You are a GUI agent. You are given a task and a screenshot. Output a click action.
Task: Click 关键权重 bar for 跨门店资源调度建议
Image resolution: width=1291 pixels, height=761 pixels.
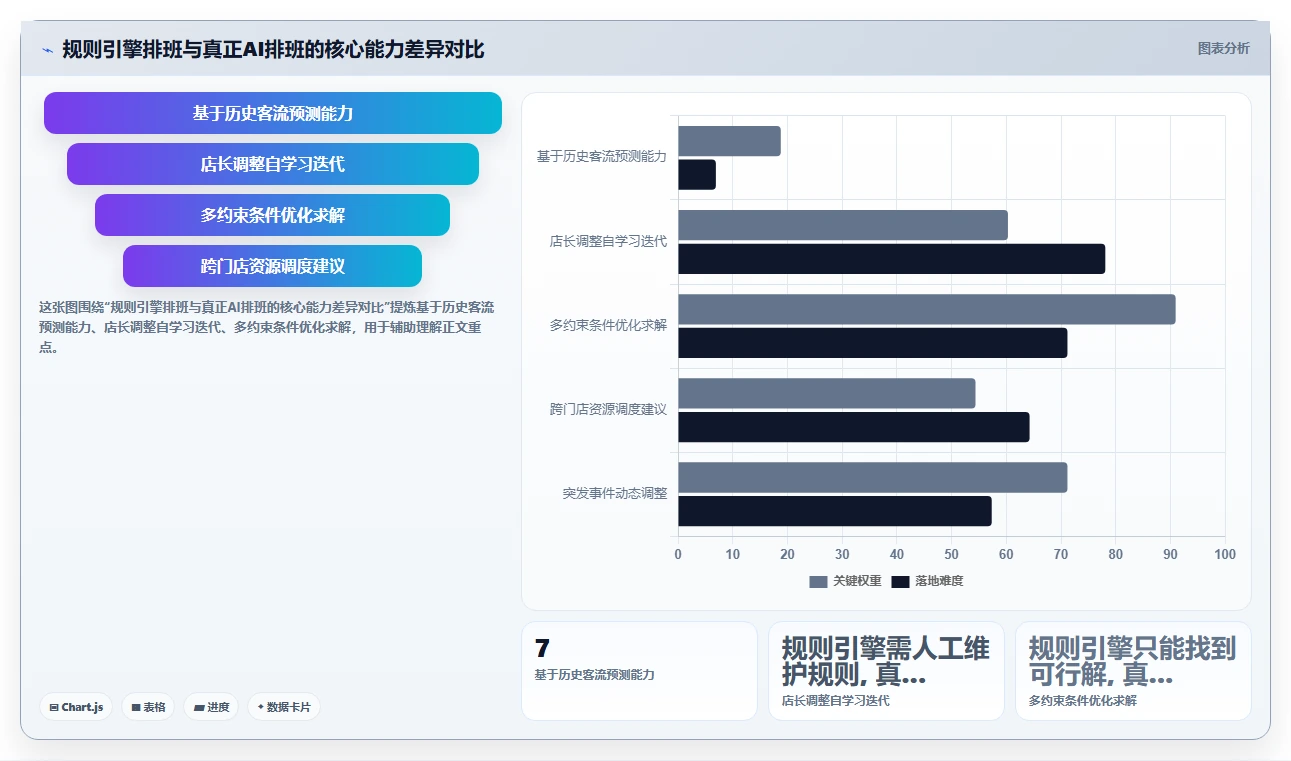pos(827,393)
